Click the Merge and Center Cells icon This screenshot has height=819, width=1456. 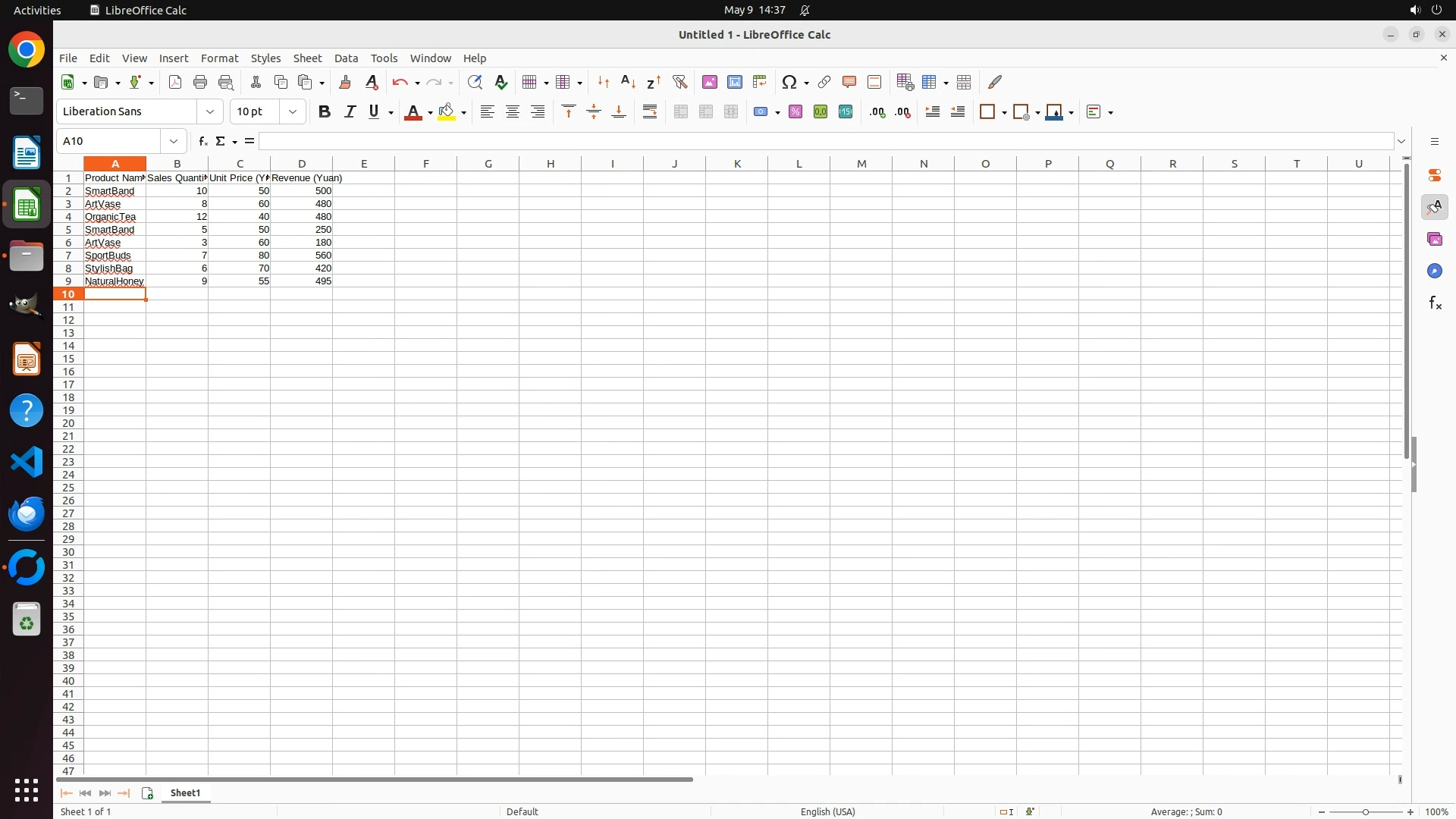(681, 112)
